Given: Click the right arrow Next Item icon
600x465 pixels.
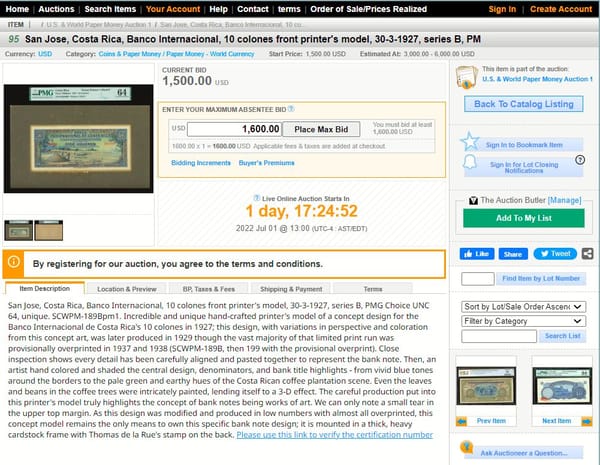Looking at the screenshot, I should click(586, 421).
